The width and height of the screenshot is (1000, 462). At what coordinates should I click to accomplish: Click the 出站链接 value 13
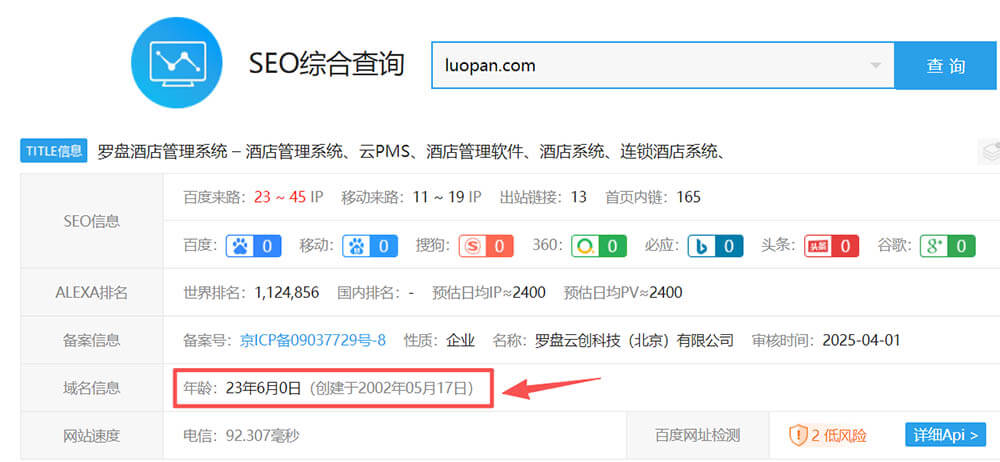pos(578,197)
